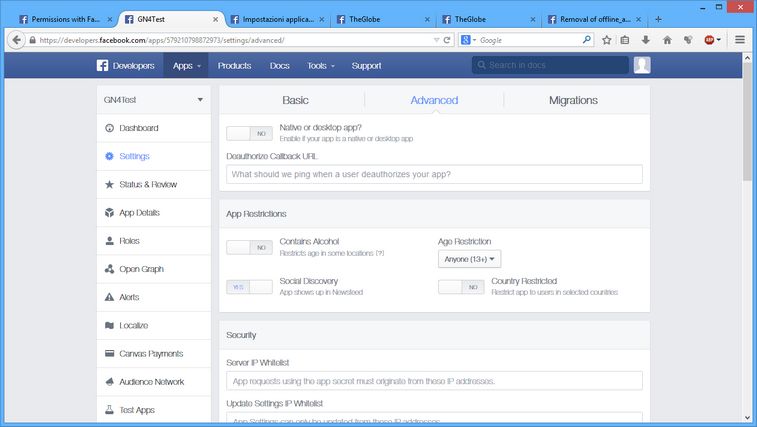Toggle the Social Discovery switch
Screen dimensions: 757x427
tap(249, 287)
